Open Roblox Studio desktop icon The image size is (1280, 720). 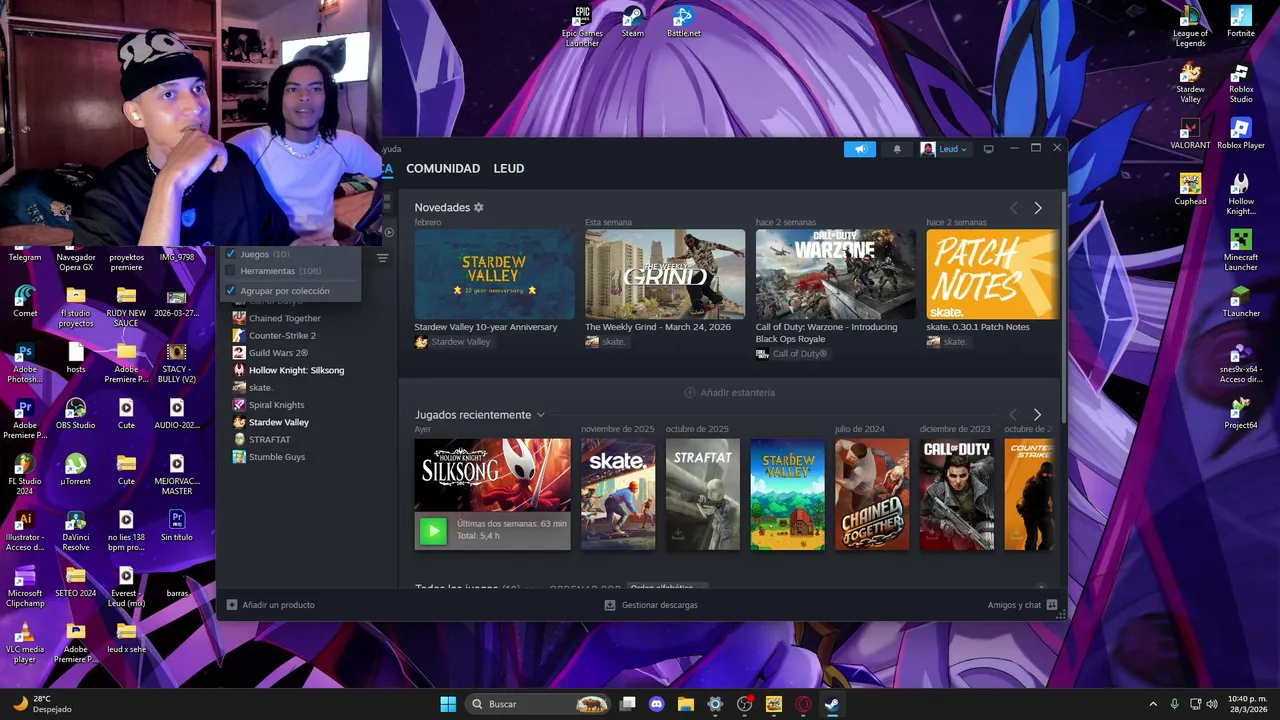(1241, 83)
